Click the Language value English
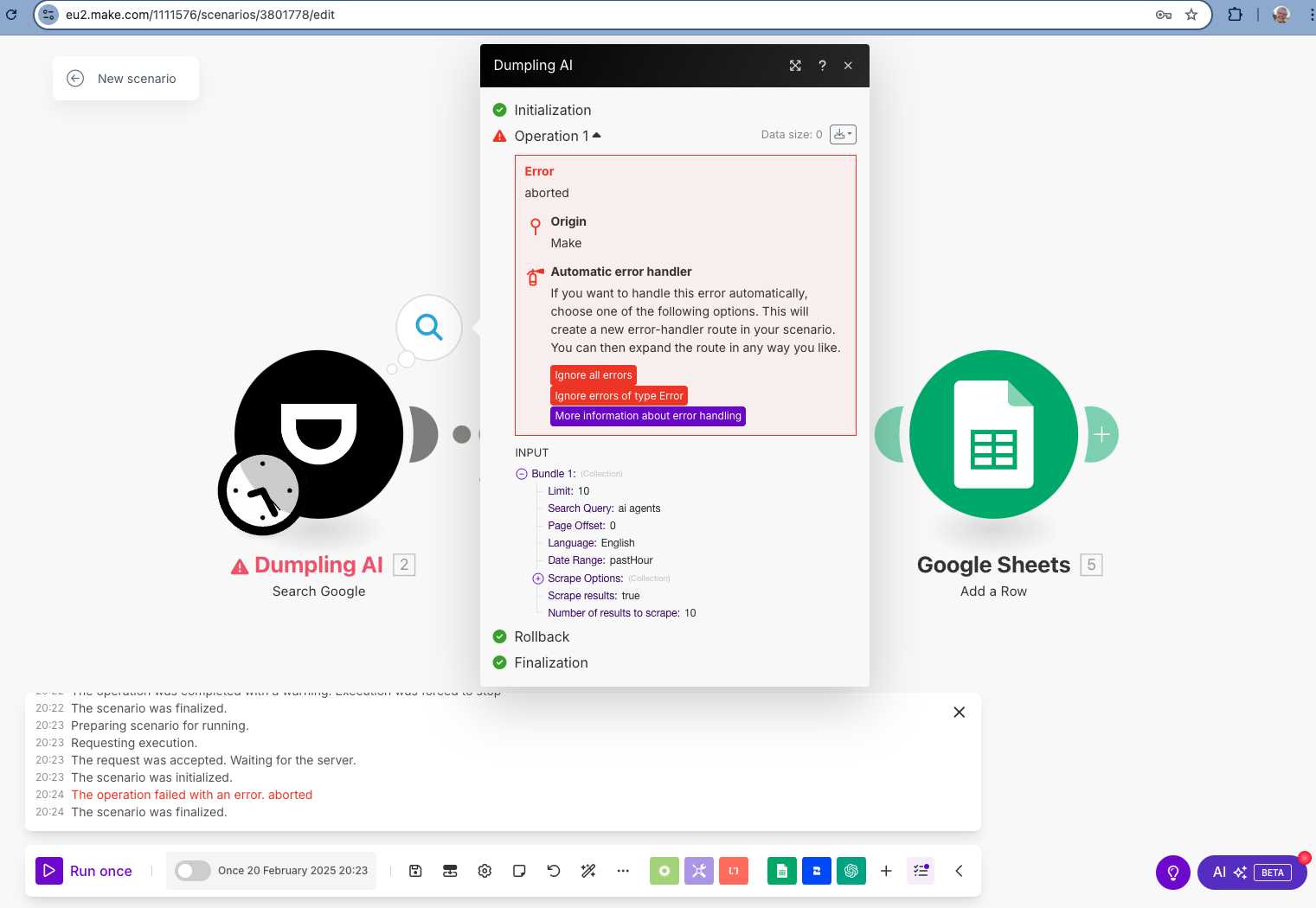Screen dimensions: 1316x908 click(618, 543)
